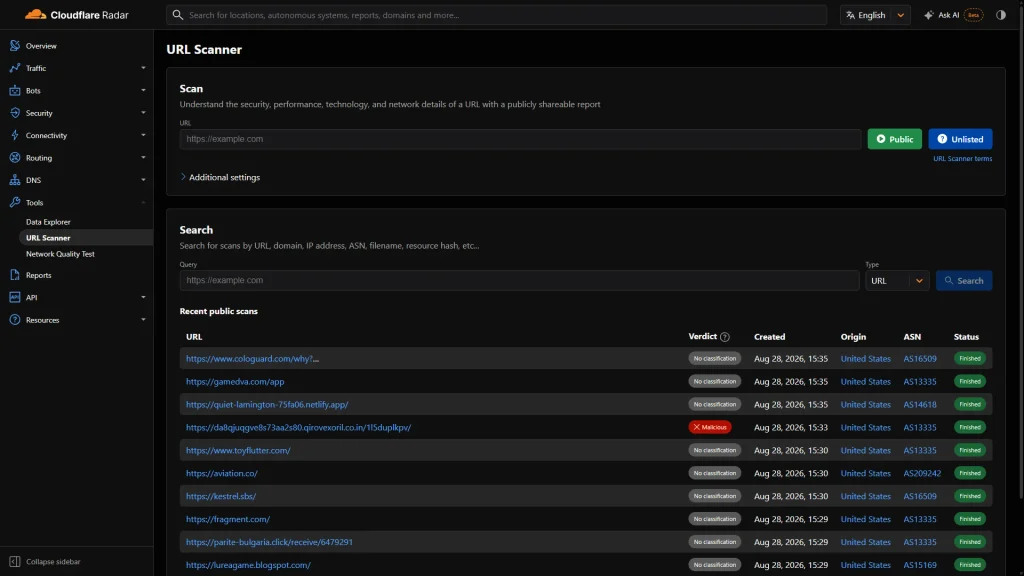Click the Routing icon in sidebar
The height and width of the screenshot is (576, 1024).
15,157
